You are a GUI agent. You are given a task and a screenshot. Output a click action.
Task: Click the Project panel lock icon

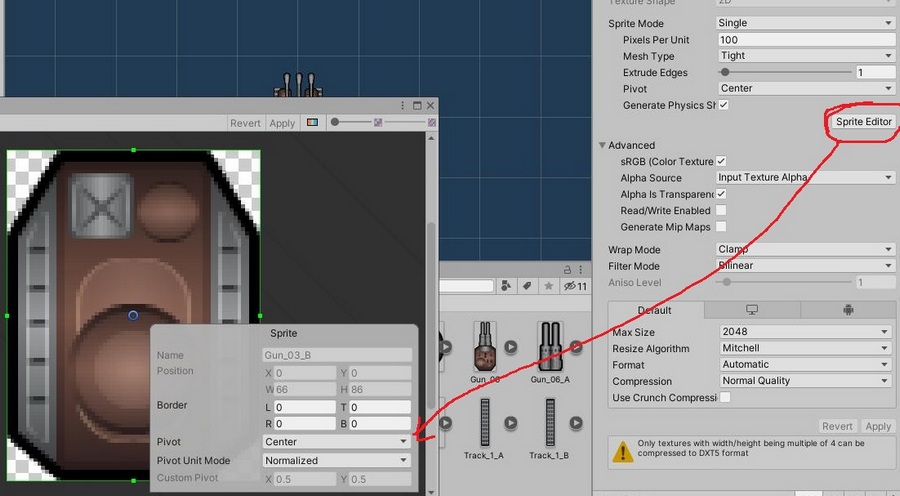click(568, 269)
